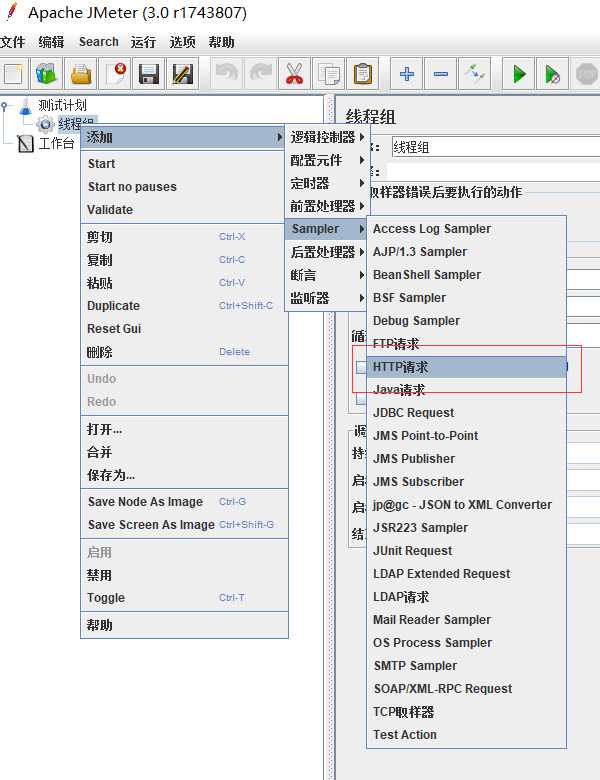The width and height of the screenshot is (600, 780).
Task: Click Start no pauses toolbar icon
Action: coord(552,75)
